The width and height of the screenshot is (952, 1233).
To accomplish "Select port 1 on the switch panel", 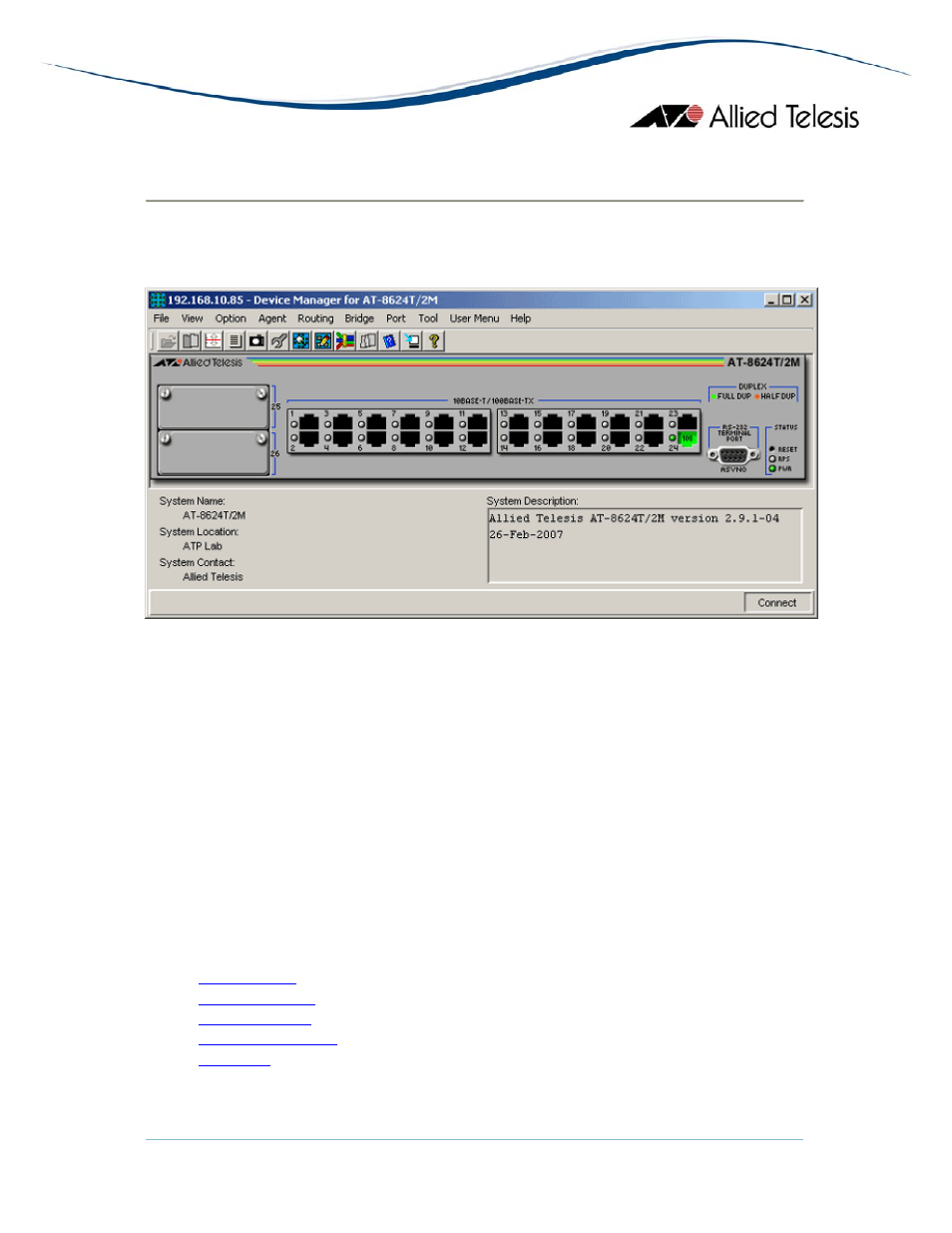I will click(x=309, y=423).
